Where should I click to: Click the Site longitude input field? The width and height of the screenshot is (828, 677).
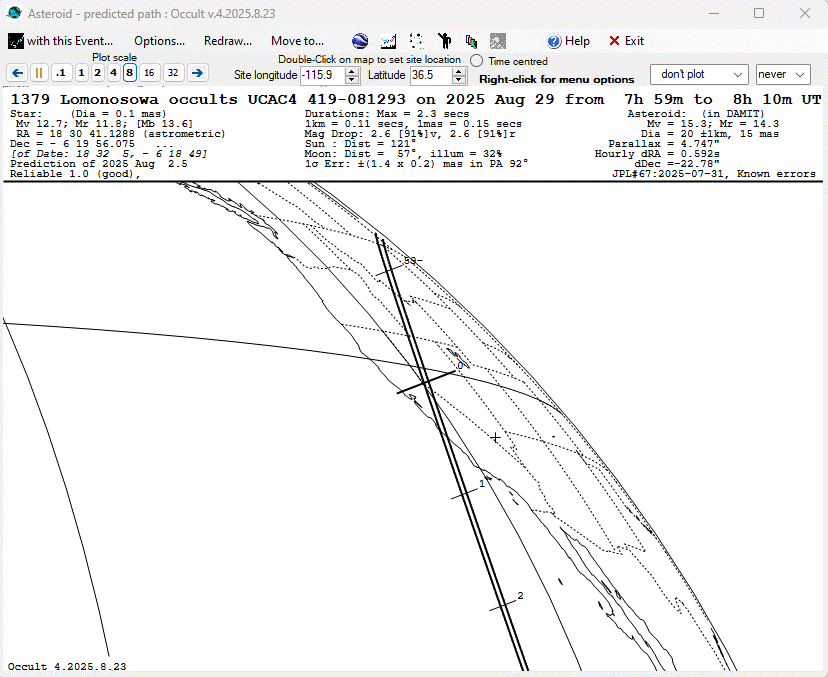tap(323, 75)
